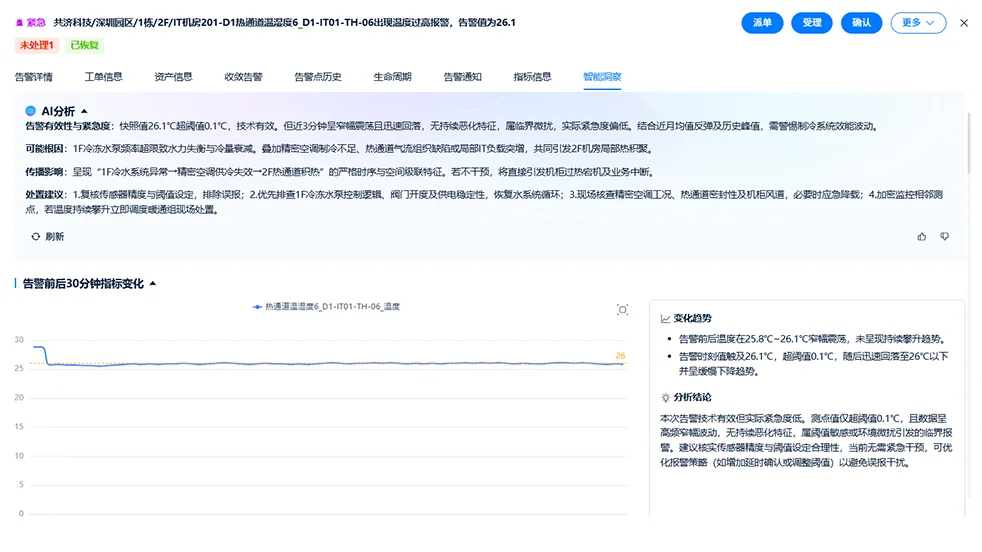Go to the 指标信息 tab
Viewport: 982px width, 552px height.
tap(532, 77)
